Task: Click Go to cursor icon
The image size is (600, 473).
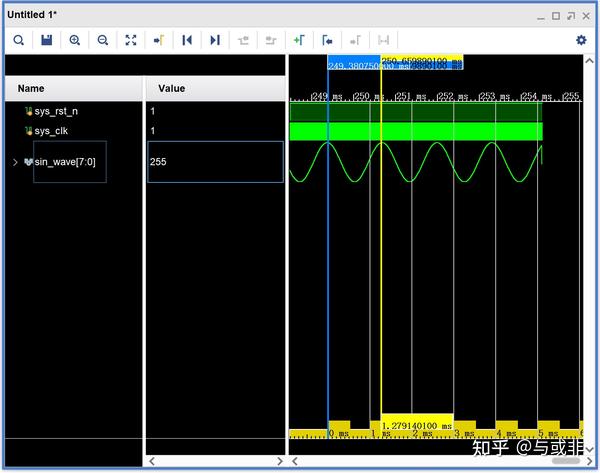Action: [x=159, y=40]
